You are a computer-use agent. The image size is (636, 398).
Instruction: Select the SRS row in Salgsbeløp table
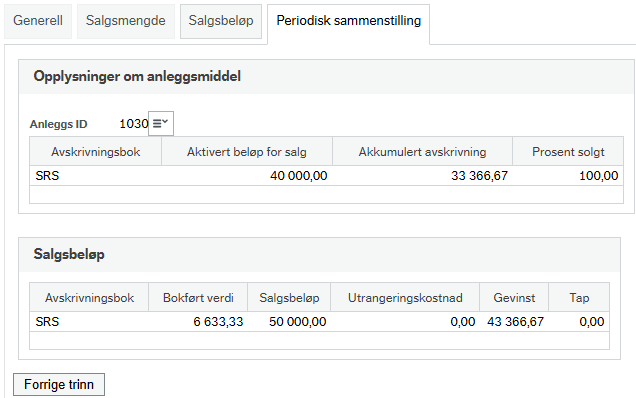pos(320,322)
